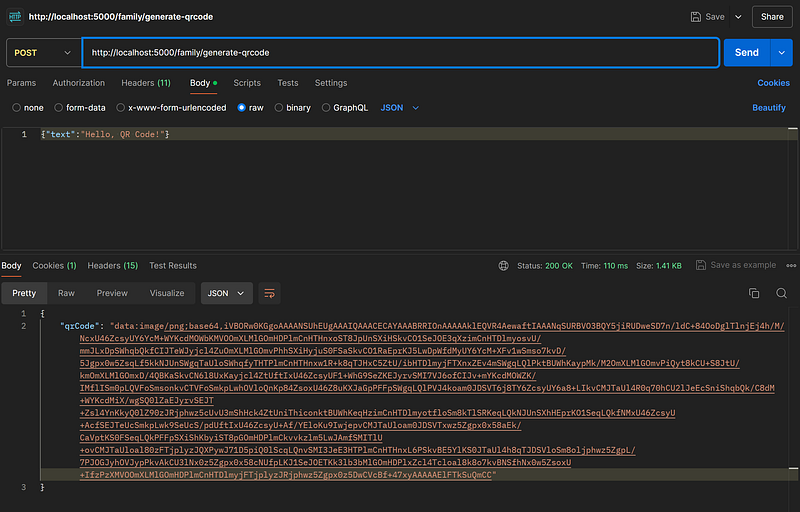The width and height of the screenshot is (800, 512).
Task: Switch to Preview response view
Action: tap(112, 293)
